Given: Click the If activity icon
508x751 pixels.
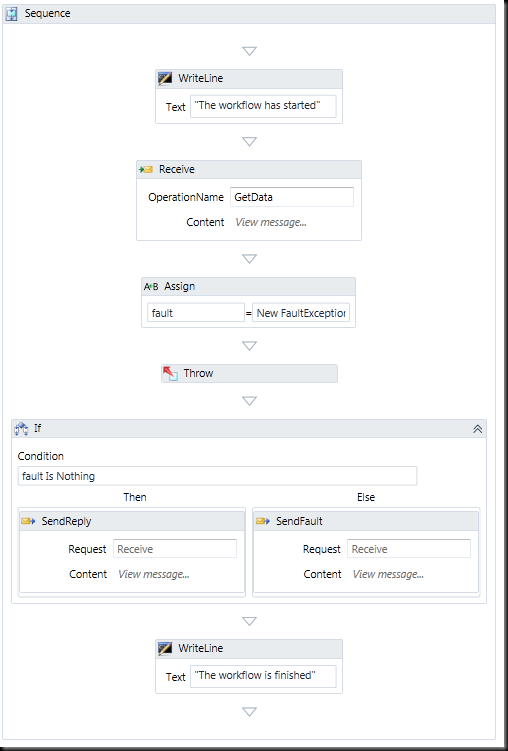Looking at the screenshot, I should click(21, 428).
